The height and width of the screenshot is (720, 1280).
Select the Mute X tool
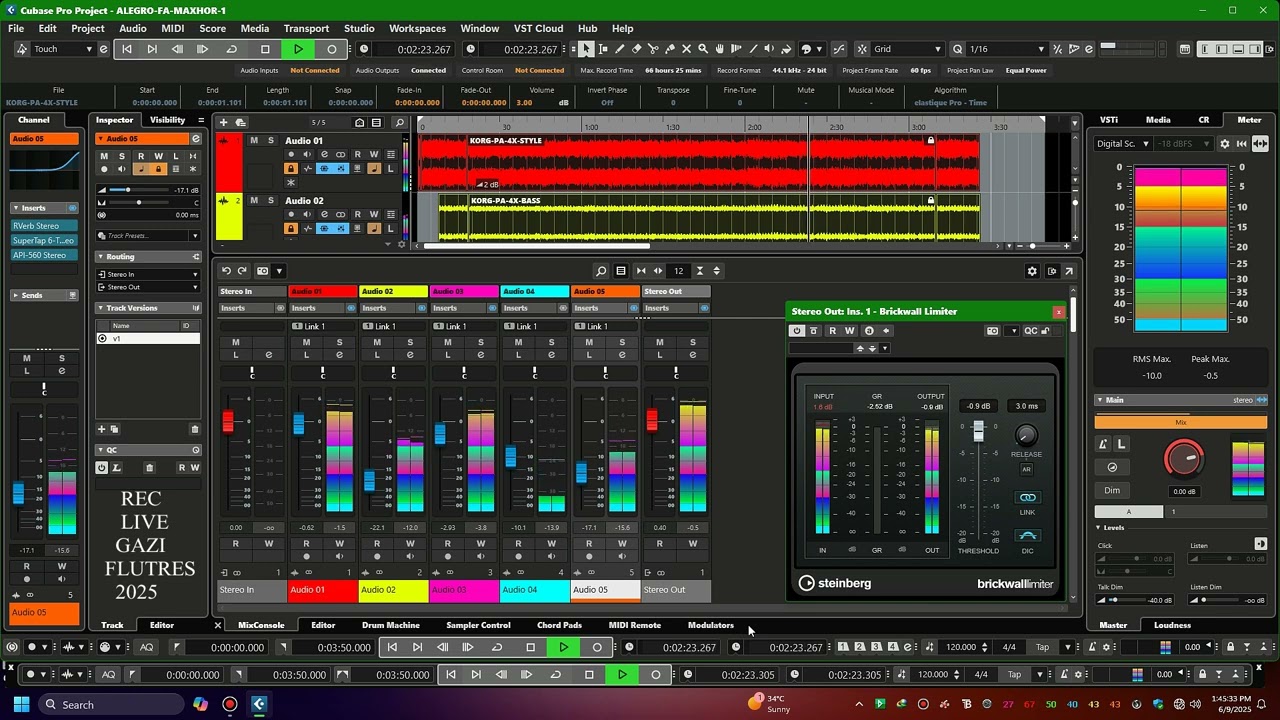click(687, 49)
